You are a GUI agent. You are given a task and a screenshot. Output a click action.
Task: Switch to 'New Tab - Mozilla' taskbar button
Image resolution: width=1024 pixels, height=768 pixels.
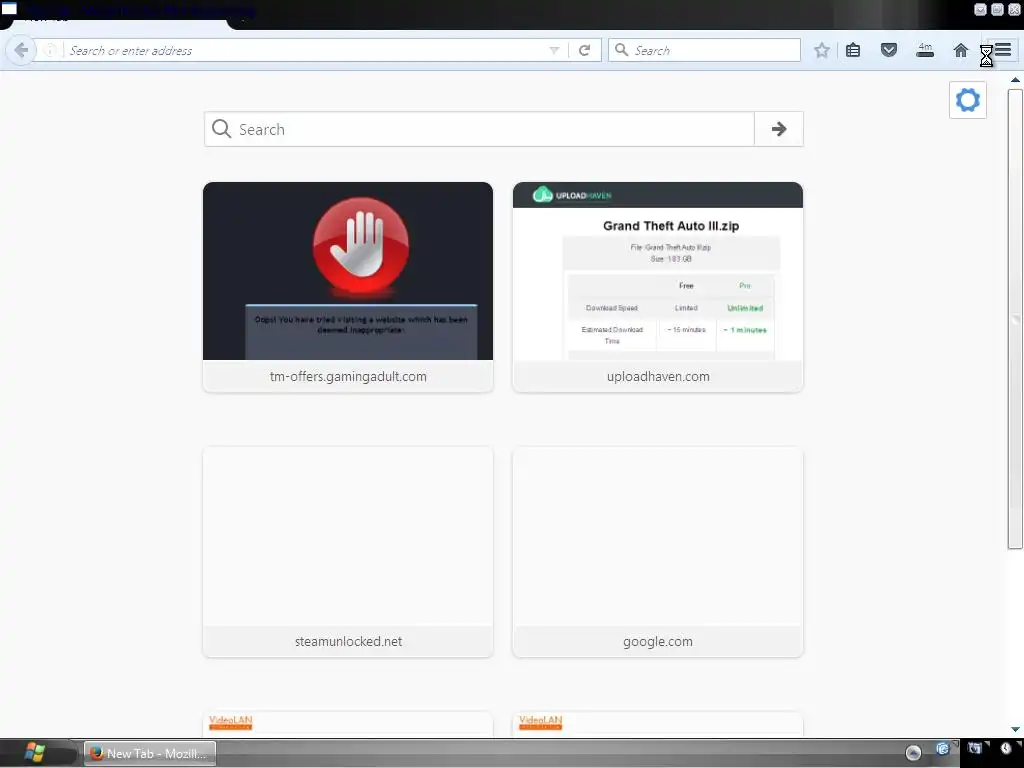tap(150, 754)
